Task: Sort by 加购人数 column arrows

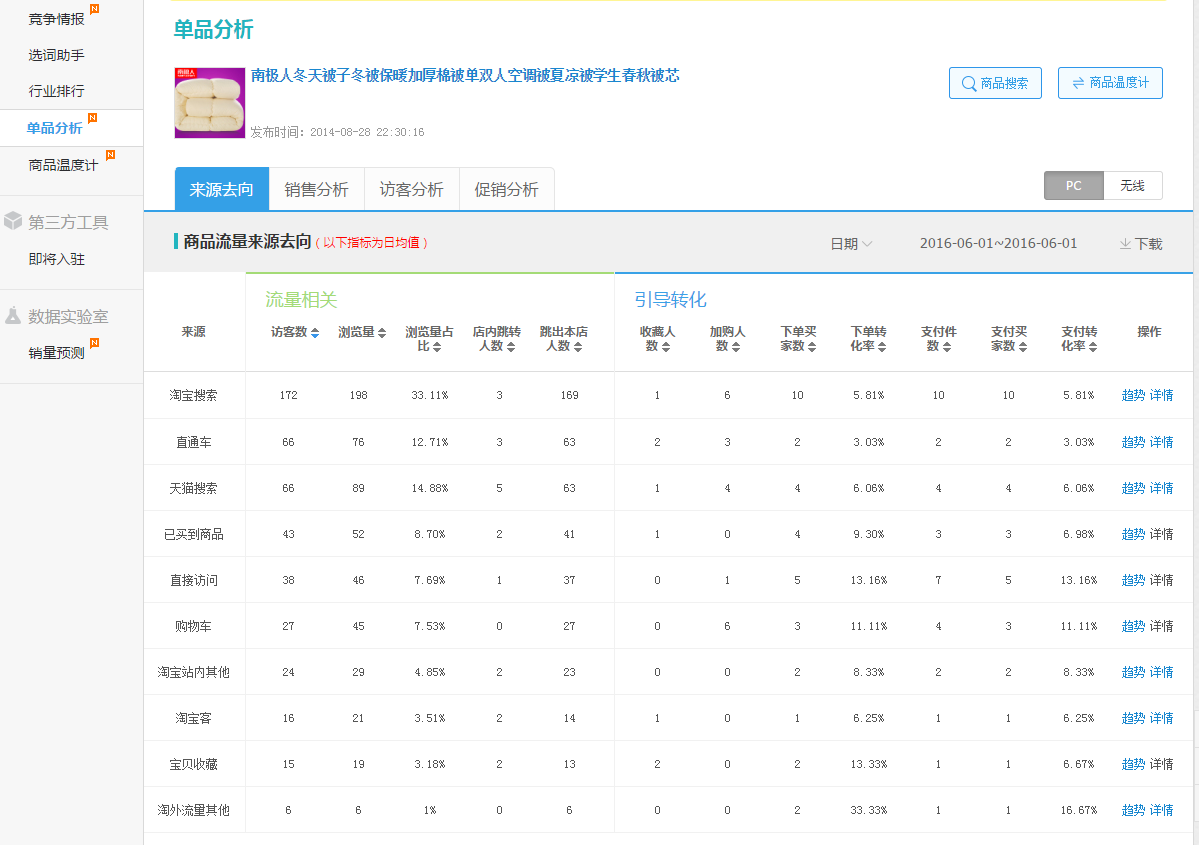Action: coord(736,347)
